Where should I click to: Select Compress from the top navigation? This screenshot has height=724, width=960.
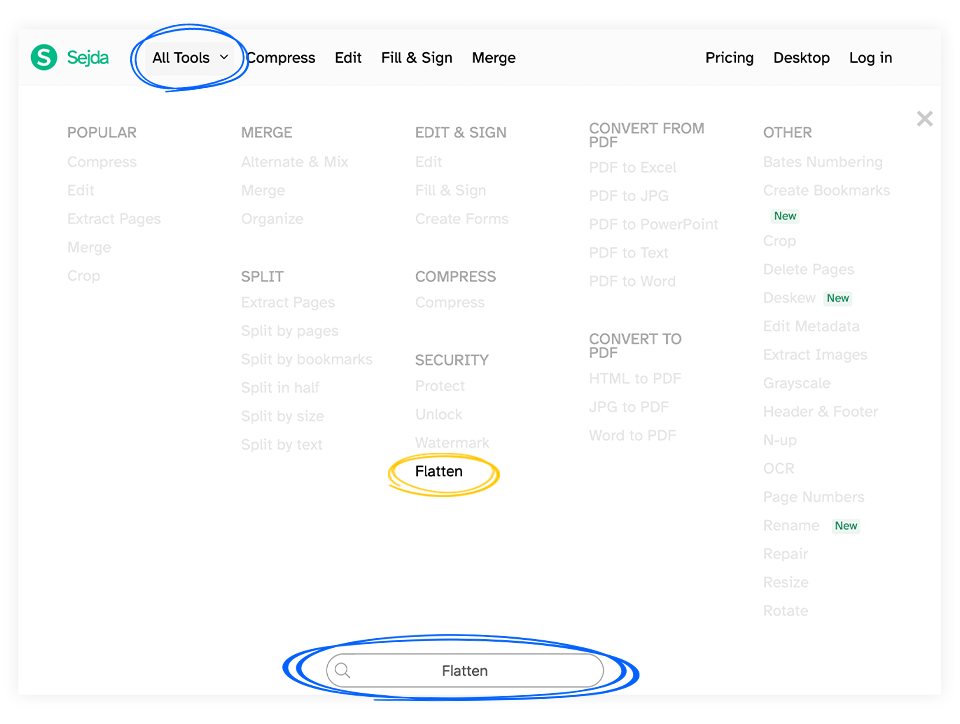pyautogui.click(x=281, y=58)
